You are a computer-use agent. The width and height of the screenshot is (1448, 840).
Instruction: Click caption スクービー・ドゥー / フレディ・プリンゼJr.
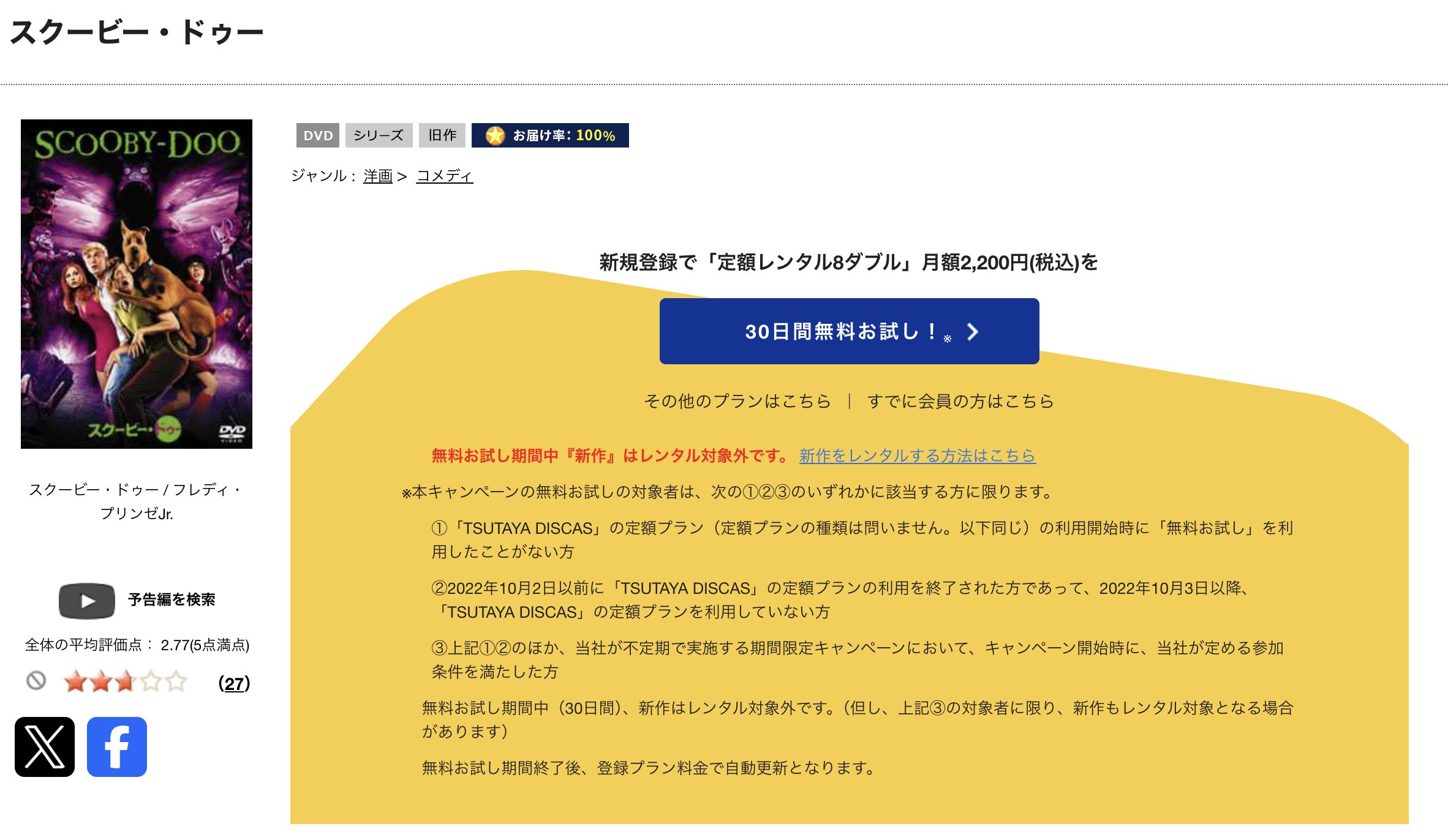137,501
